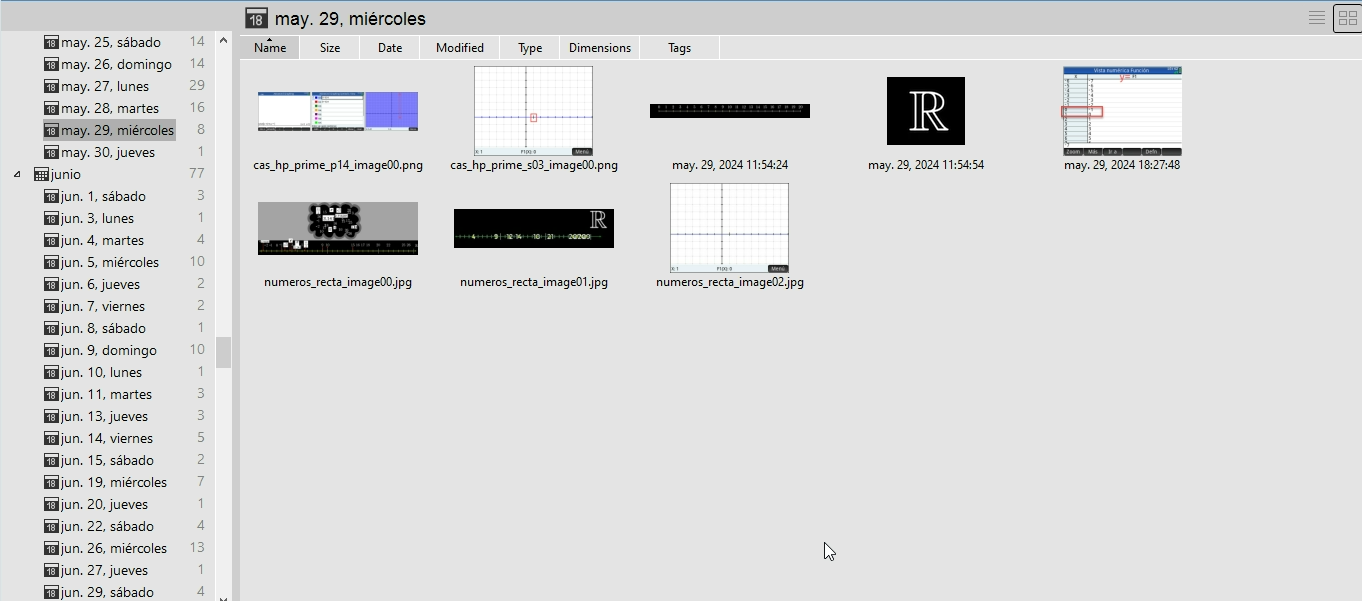
Task: Click header title may. 29, miércoles
Action: tap(350, 18)
